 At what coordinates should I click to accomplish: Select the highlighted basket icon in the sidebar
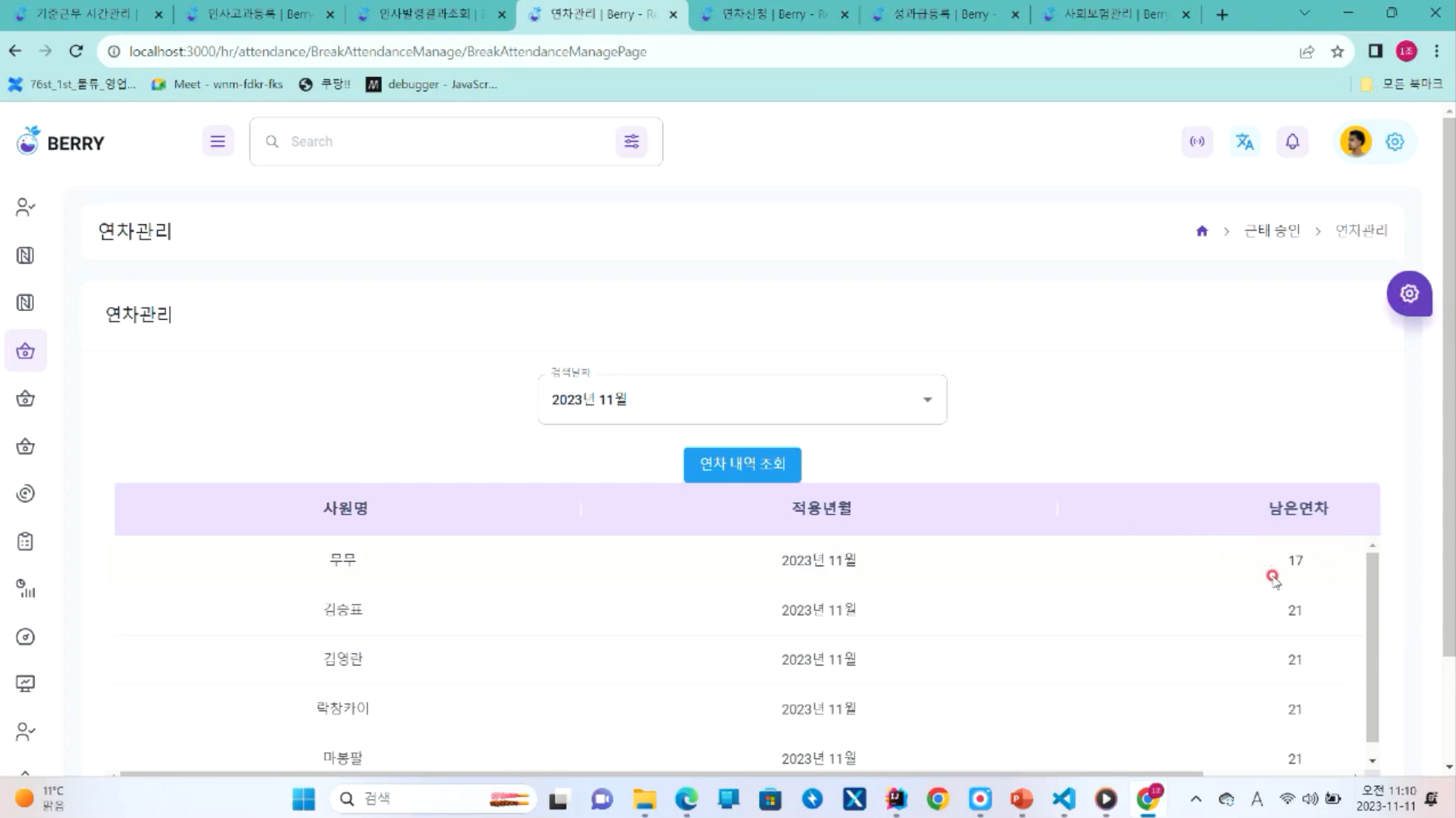25,351
